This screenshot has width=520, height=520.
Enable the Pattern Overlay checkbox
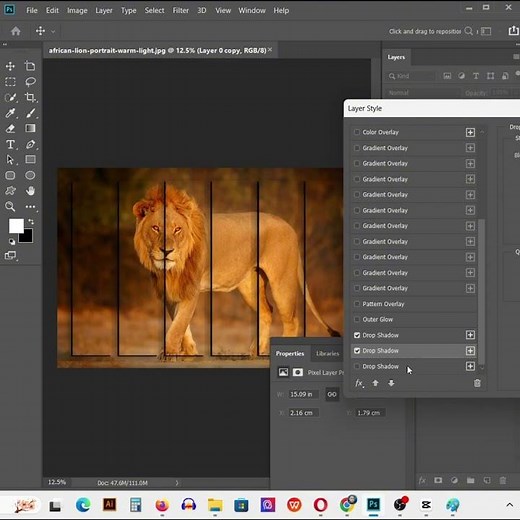pos(357,304)
